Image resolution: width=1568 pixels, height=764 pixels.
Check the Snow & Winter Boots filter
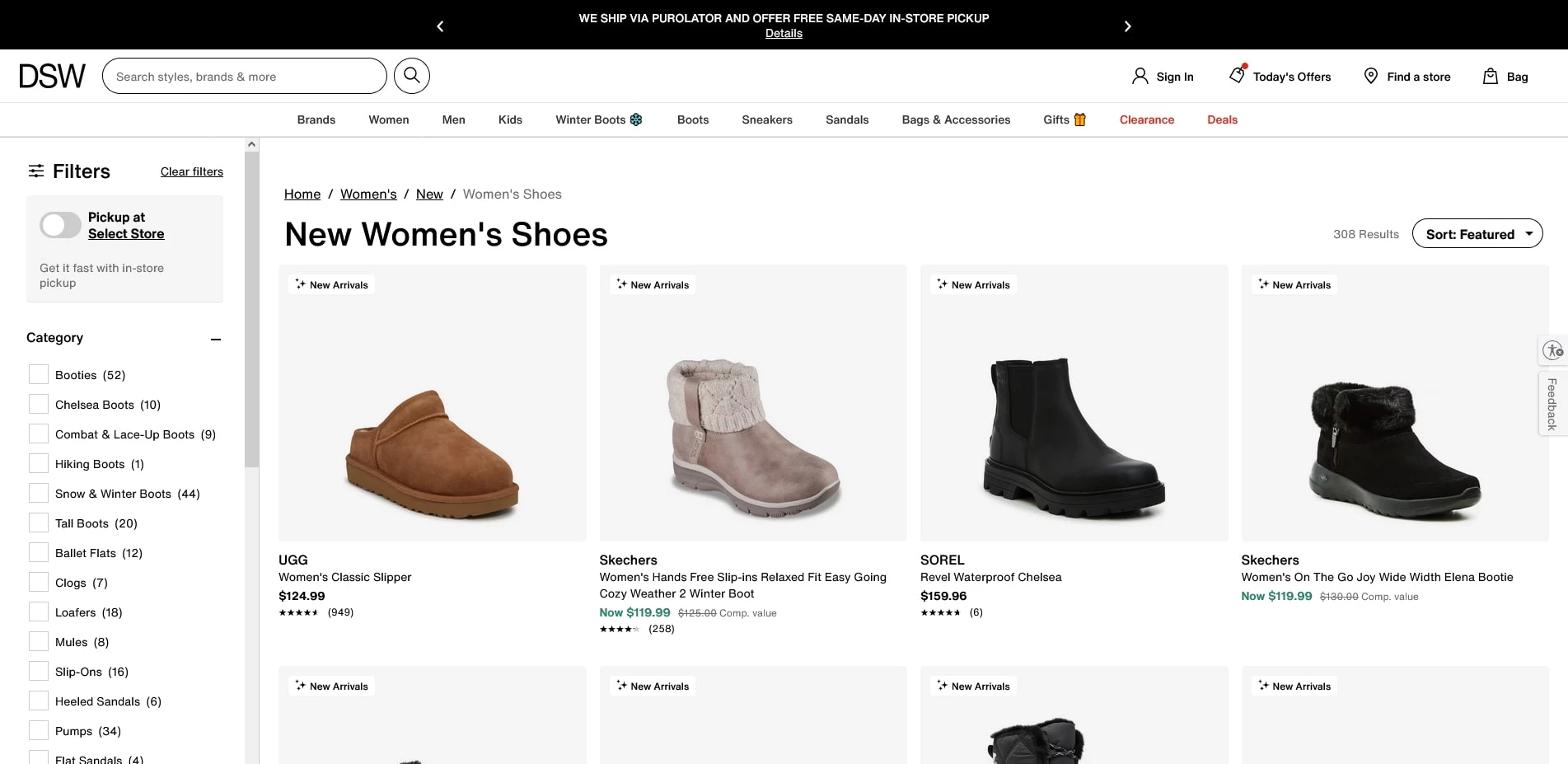click(38, 492)
